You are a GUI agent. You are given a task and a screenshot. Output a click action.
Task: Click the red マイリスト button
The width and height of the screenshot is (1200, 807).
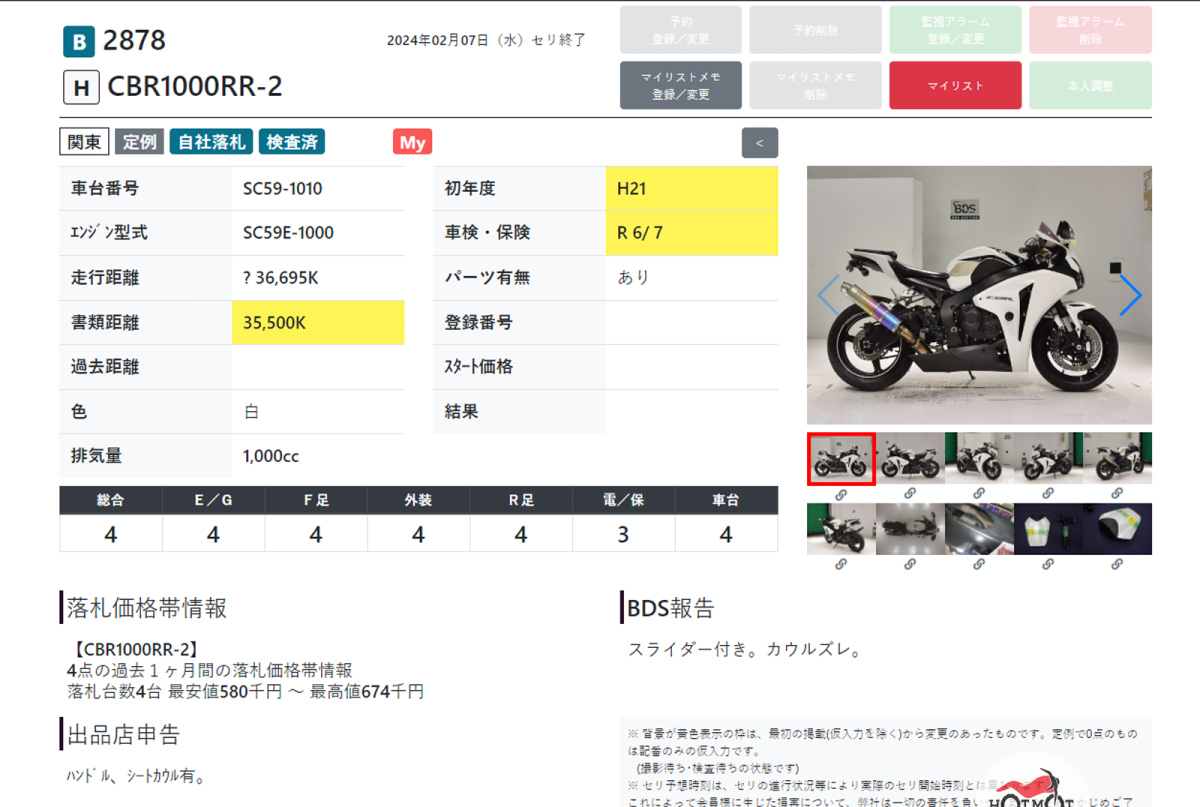[955, 85]
